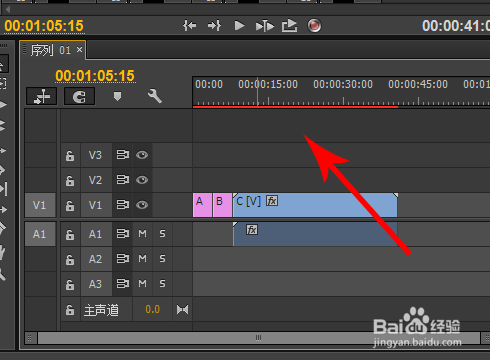The width and height of the screenshot is (490, 360).
Task: Click fx badge on clip C video
Action: click(272, 201)
